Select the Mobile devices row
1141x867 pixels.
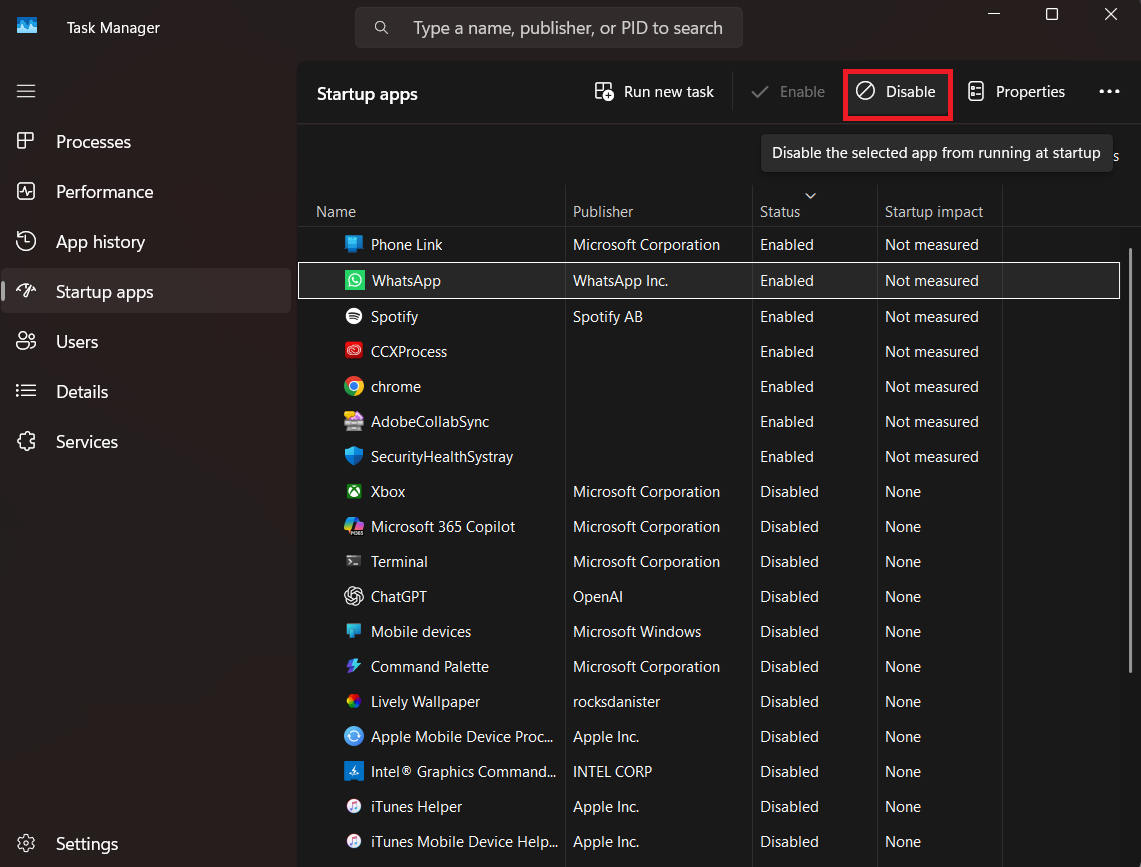pyautogui.click(x=709, y=631)
